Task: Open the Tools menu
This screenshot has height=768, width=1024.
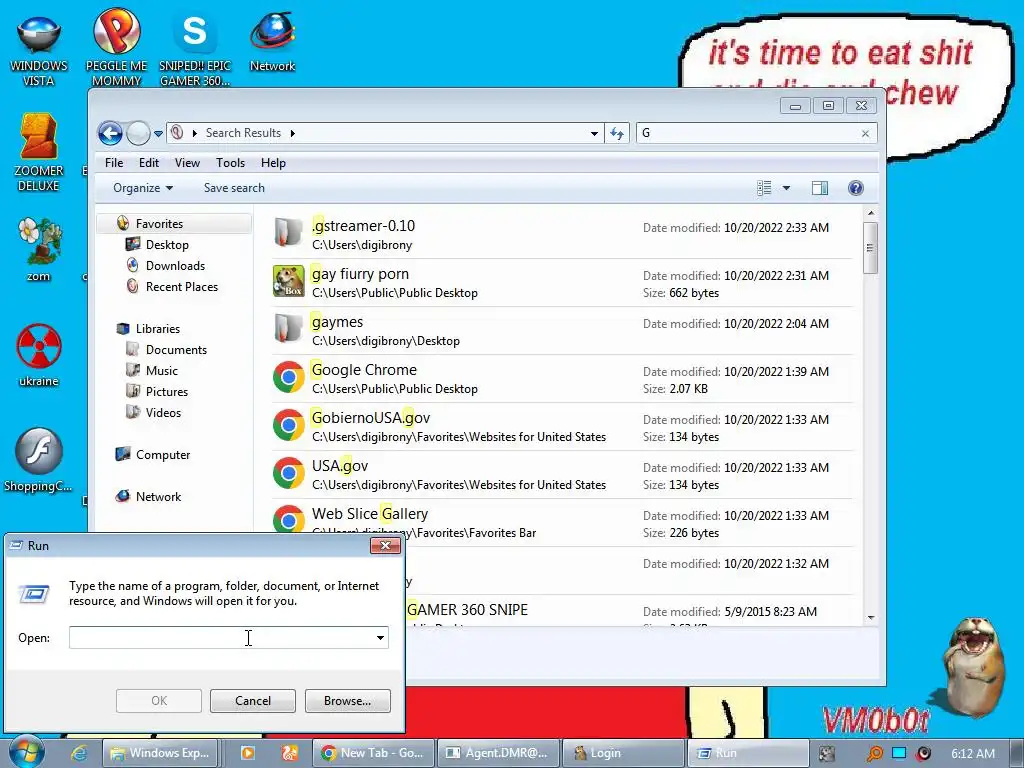Action: click(231, 163)
